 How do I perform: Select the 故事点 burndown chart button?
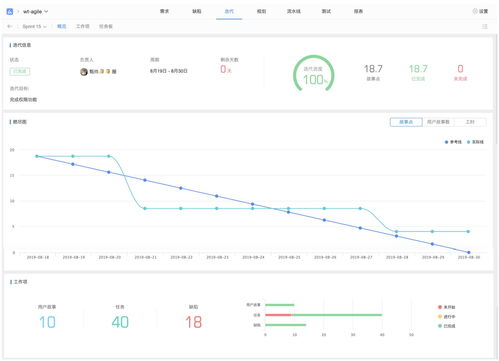click(x=406, y=122)
